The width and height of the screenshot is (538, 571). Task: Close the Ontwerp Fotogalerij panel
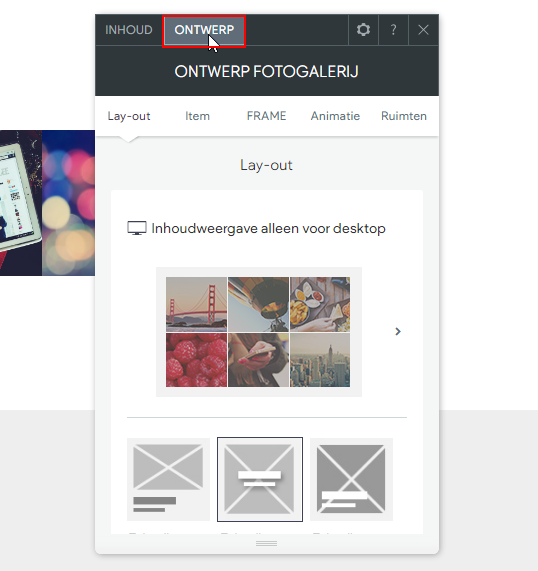(x=423, y=30)
